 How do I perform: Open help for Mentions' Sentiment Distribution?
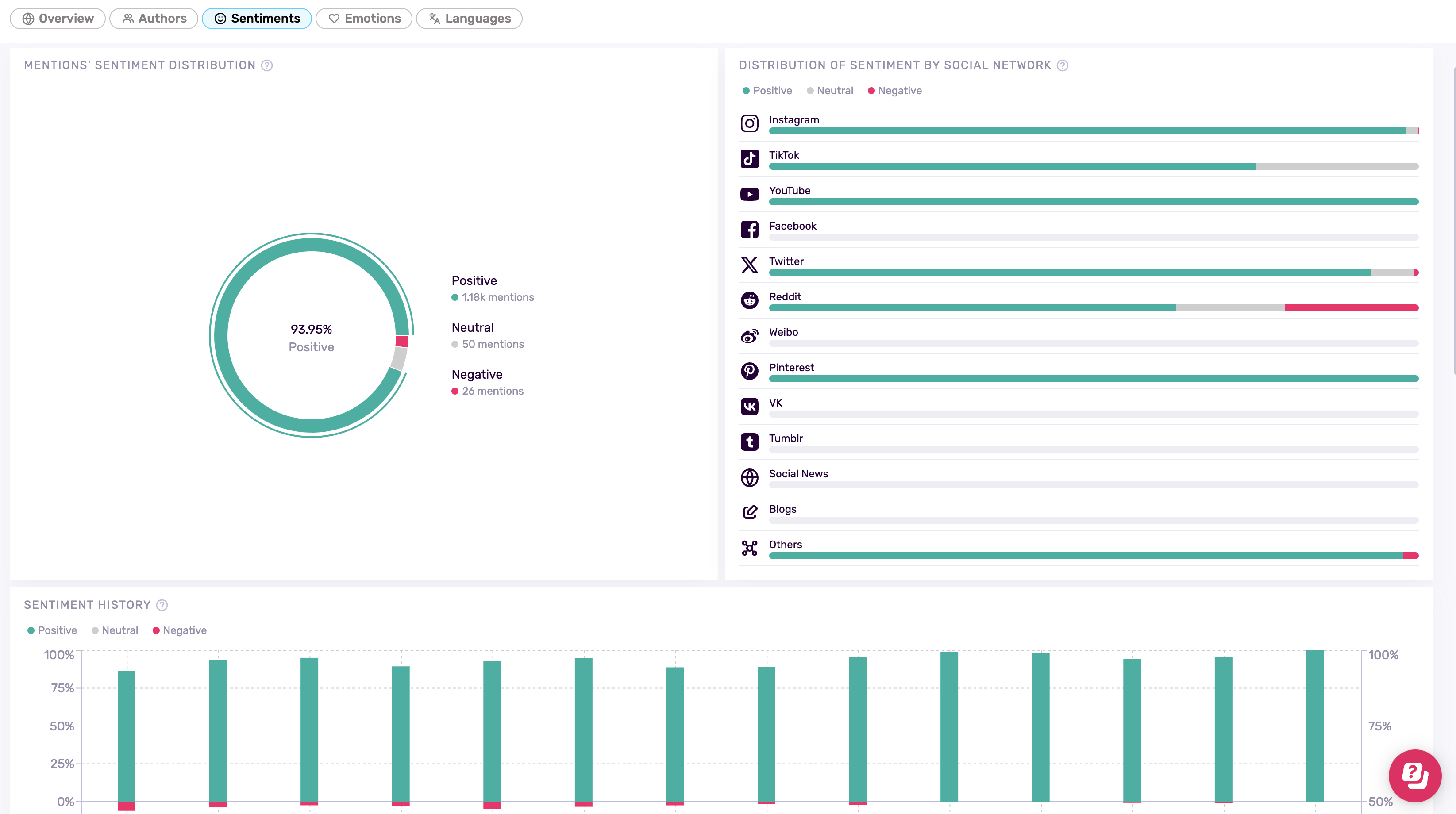click(267, 65)
